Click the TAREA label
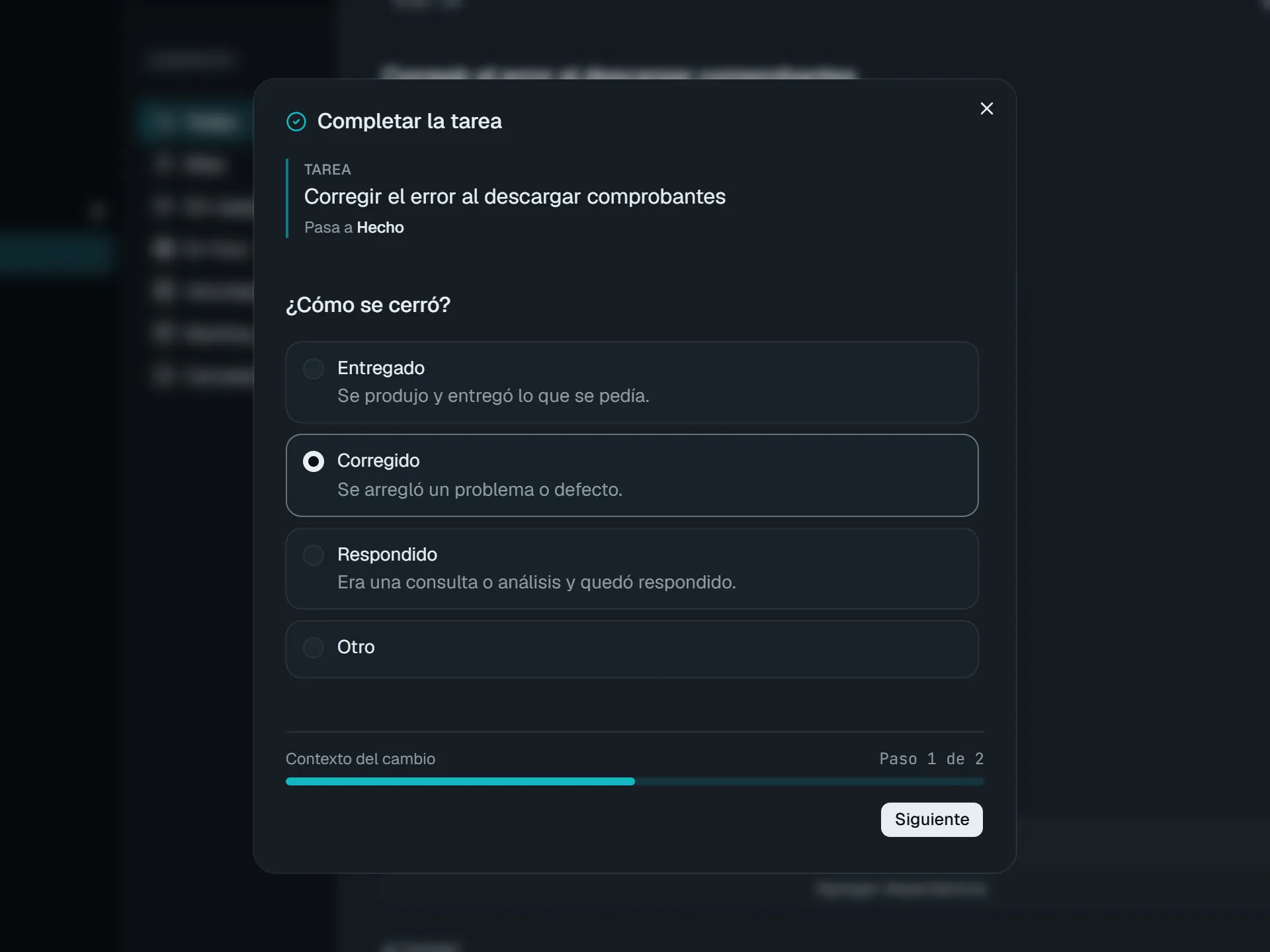 327,170
